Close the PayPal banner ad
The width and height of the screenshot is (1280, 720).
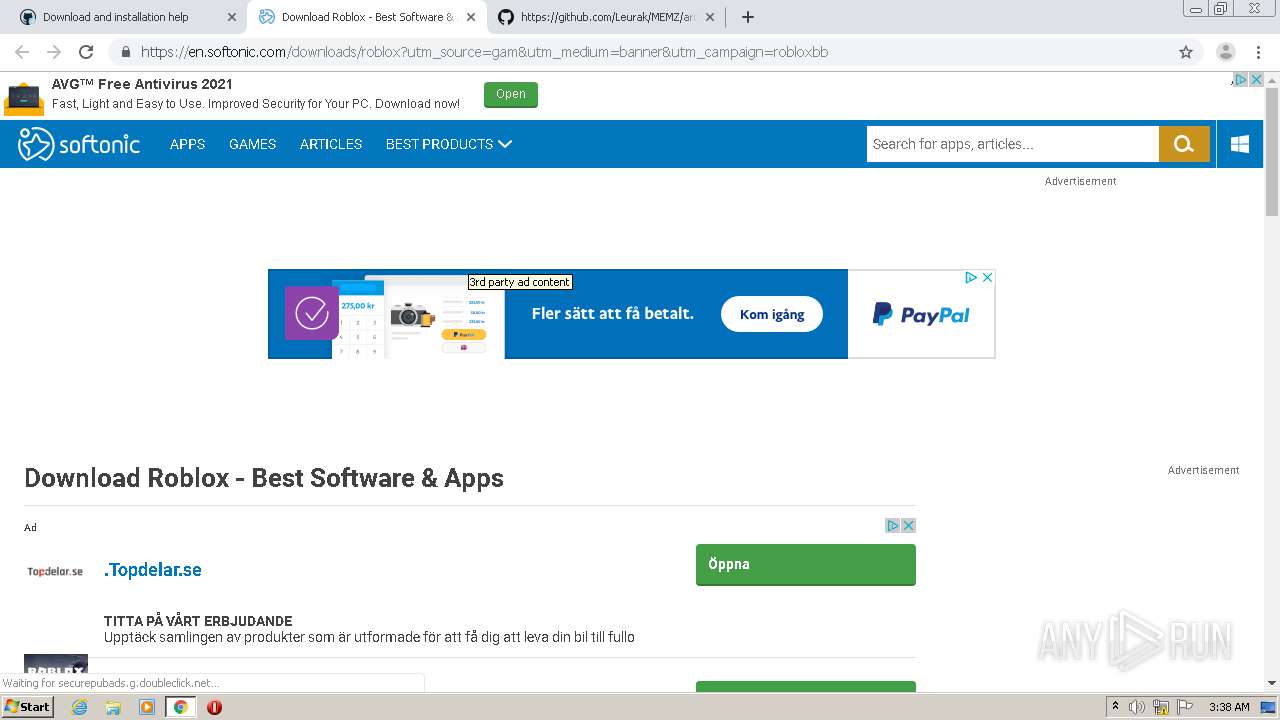(987, 278)
